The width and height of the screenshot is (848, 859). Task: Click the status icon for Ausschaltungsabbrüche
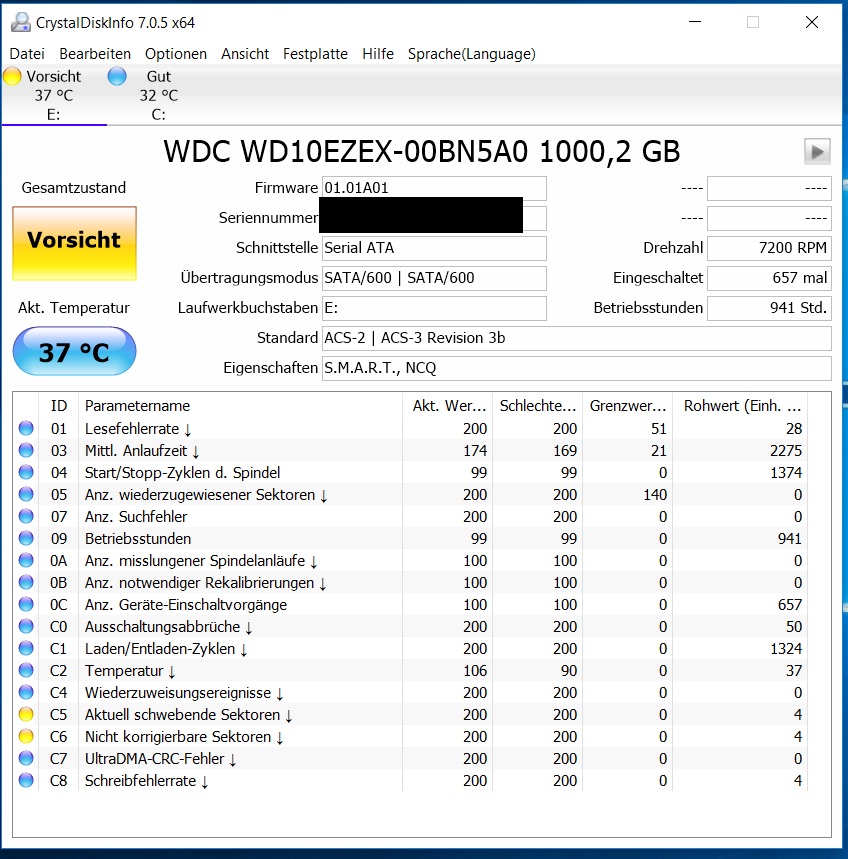tap(26, 626)
